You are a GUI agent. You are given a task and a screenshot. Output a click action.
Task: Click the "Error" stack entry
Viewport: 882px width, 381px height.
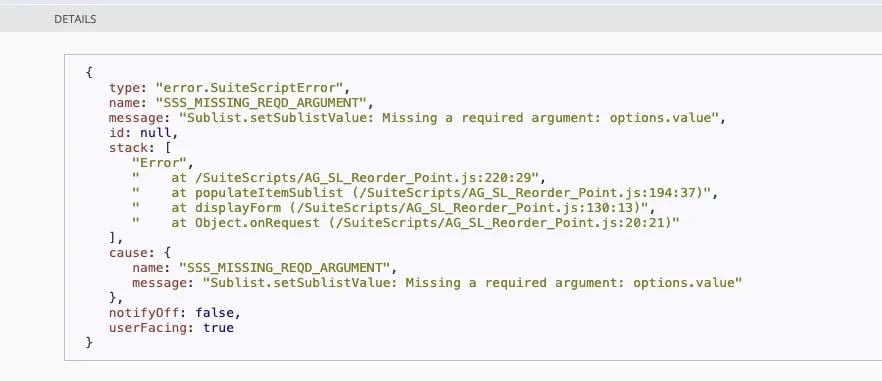click(163, 163)
